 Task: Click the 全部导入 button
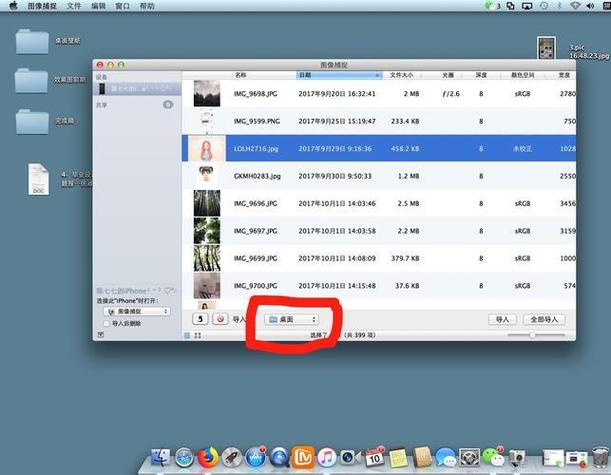point(546,319)
